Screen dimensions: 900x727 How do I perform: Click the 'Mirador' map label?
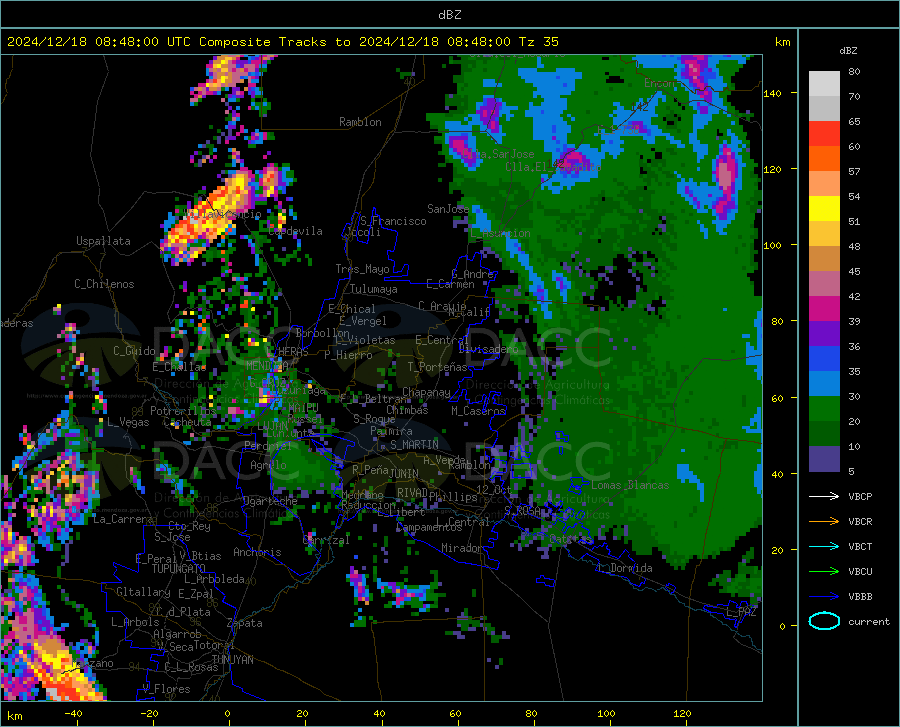[462, 548]
